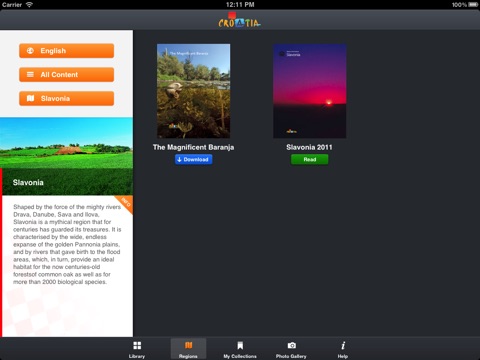
Task: Click the globe icon on the English button
Action: coord(30,51)
